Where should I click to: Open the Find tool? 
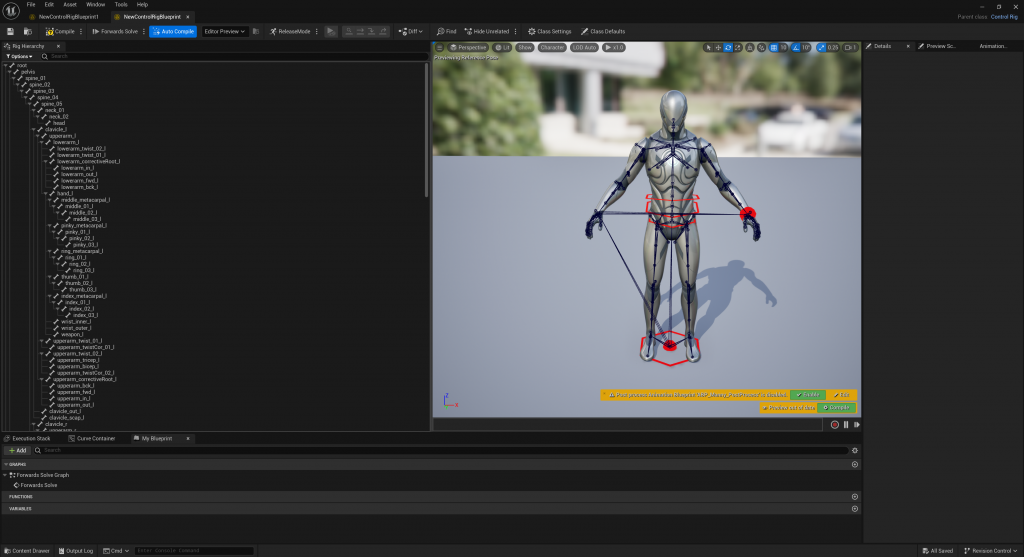coord(446,31)
